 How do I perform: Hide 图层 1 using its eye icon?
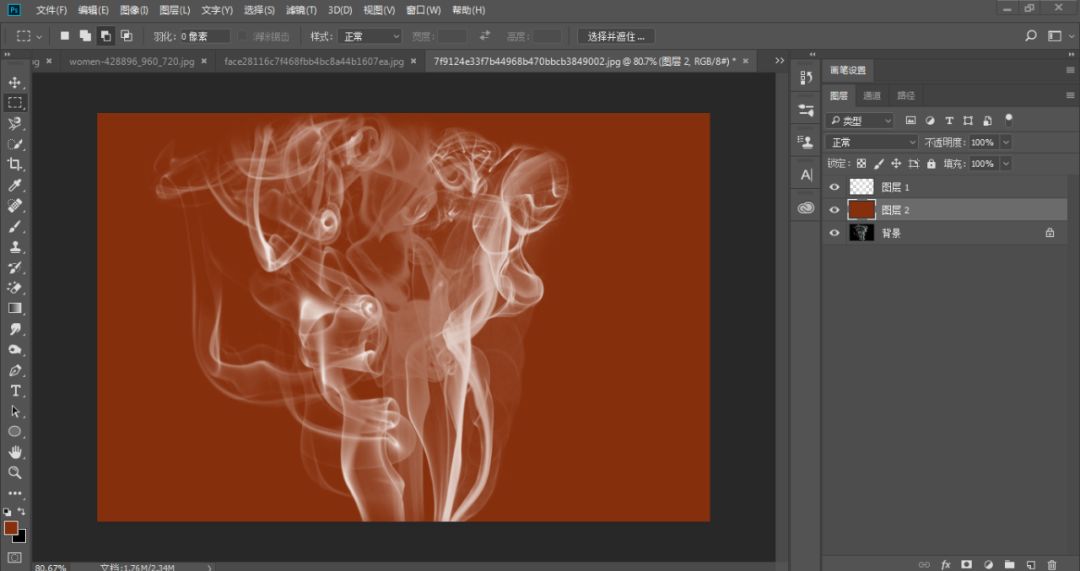(x=835, y=187)
